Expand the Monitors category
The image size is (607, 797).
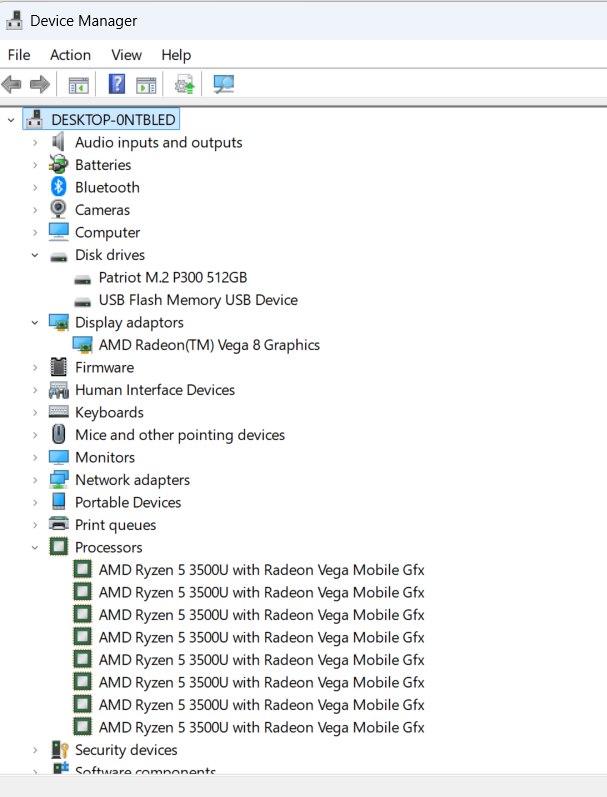[35, 457]
